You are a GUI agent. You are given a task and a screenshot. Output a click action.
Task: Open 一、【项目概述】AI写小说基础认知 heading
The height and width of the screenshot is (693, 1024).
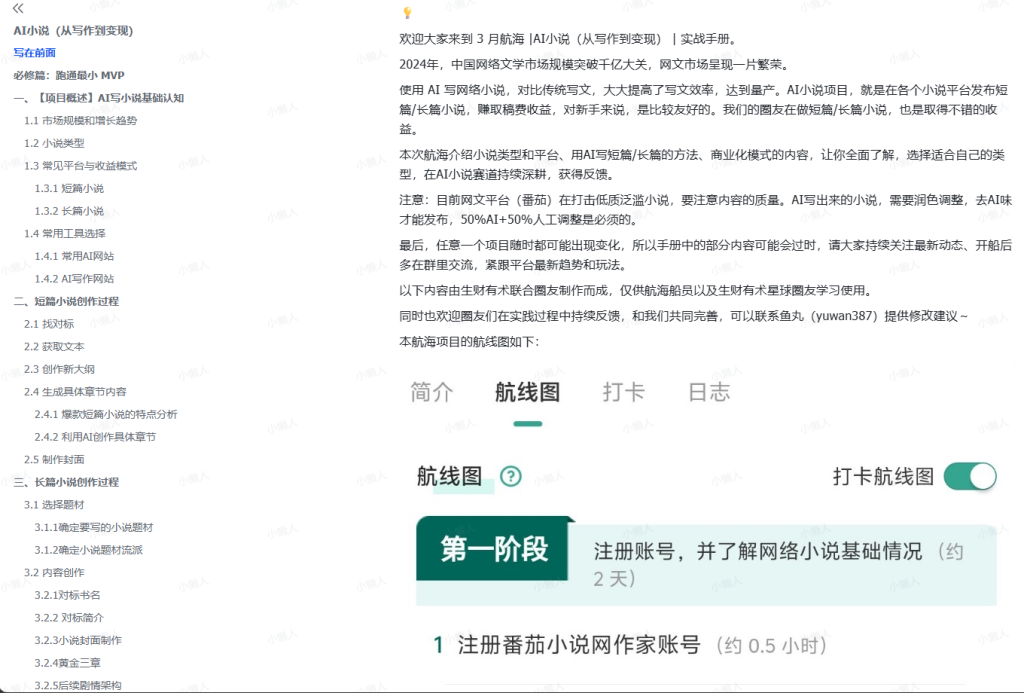(99, 98)
